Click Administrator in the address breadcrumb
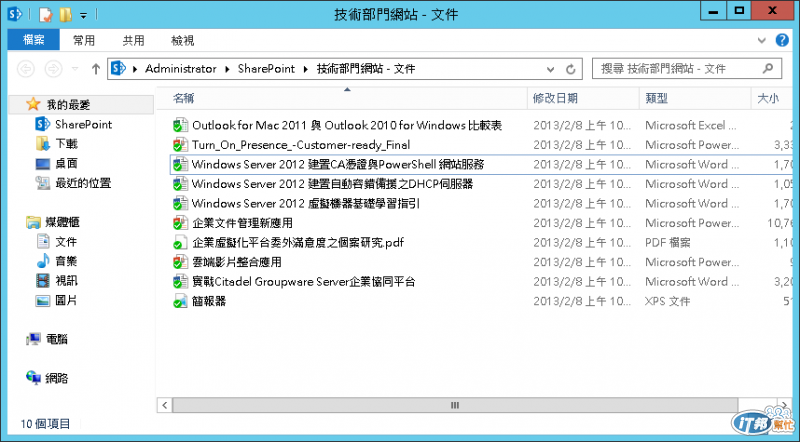800x442 pixels. (x=181, y=68)
